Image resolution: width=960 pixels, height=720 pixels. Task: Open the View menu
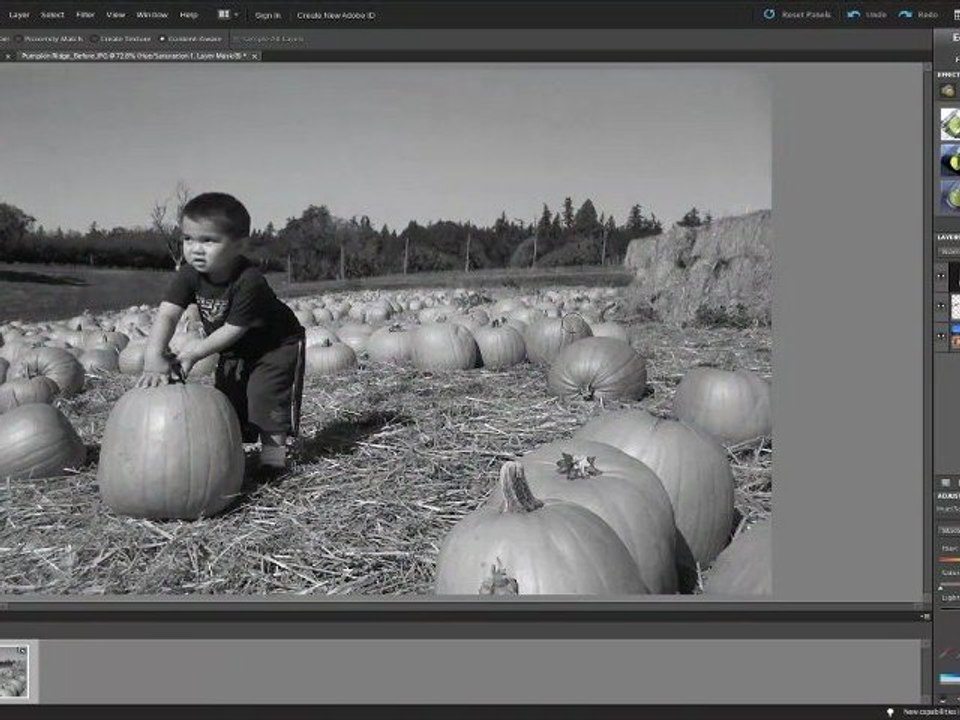116,15
